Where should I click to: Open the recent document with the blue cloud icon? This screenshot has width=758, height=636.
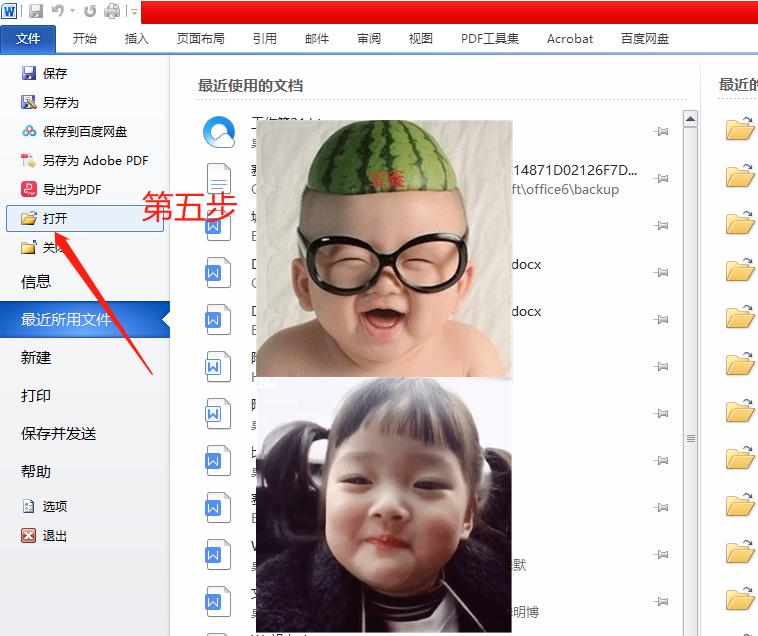[x=219, y=131]
